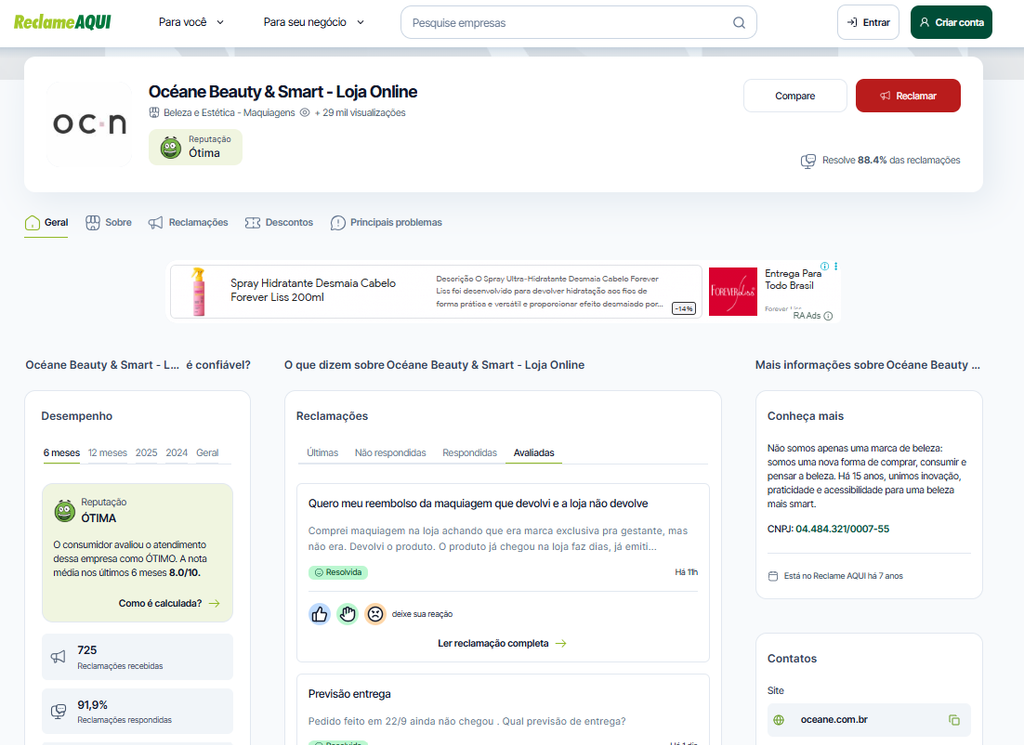Click the sad-face reaction icon
Screen dimensions: 1024x745
[x=375, y=614]
